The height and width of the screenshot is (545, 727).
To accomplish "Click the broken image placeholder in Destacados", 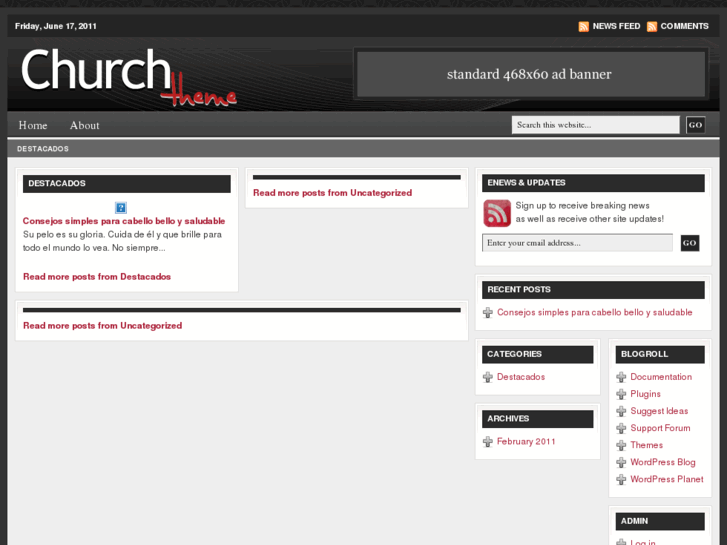I will point(121,207).
